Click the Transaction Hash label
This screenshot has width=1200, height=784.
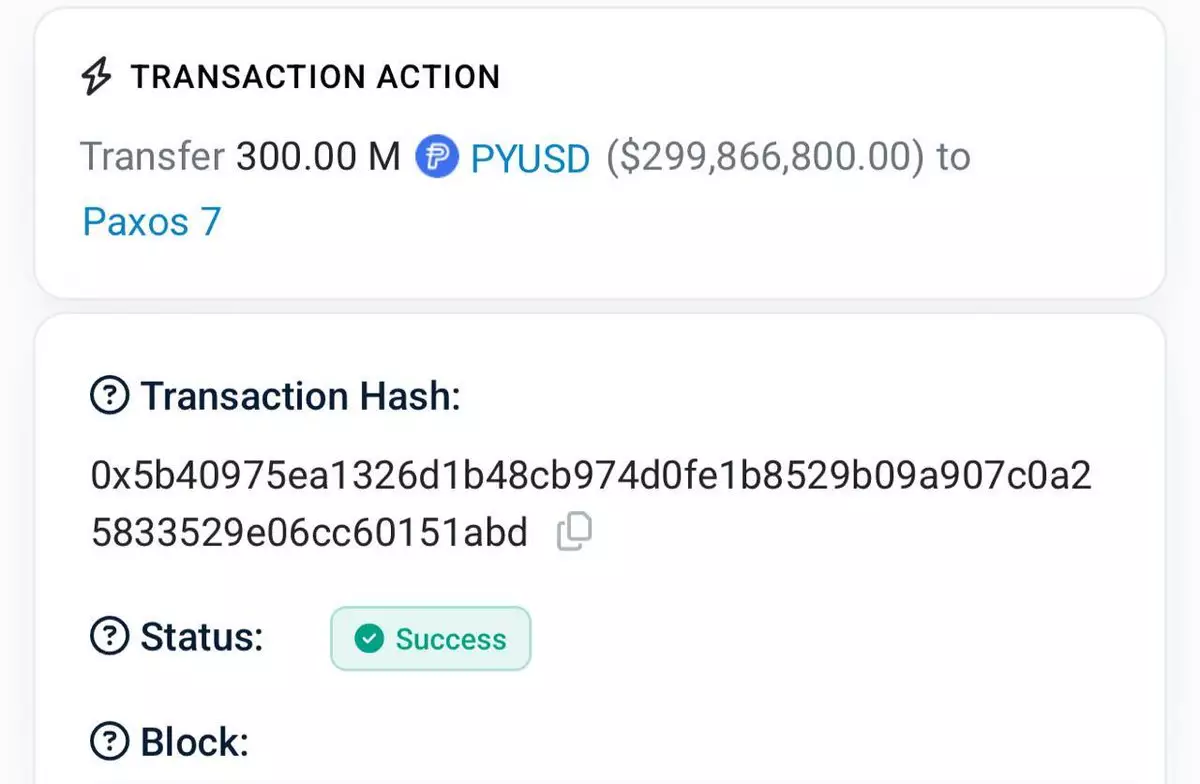(x=300, y=396)
